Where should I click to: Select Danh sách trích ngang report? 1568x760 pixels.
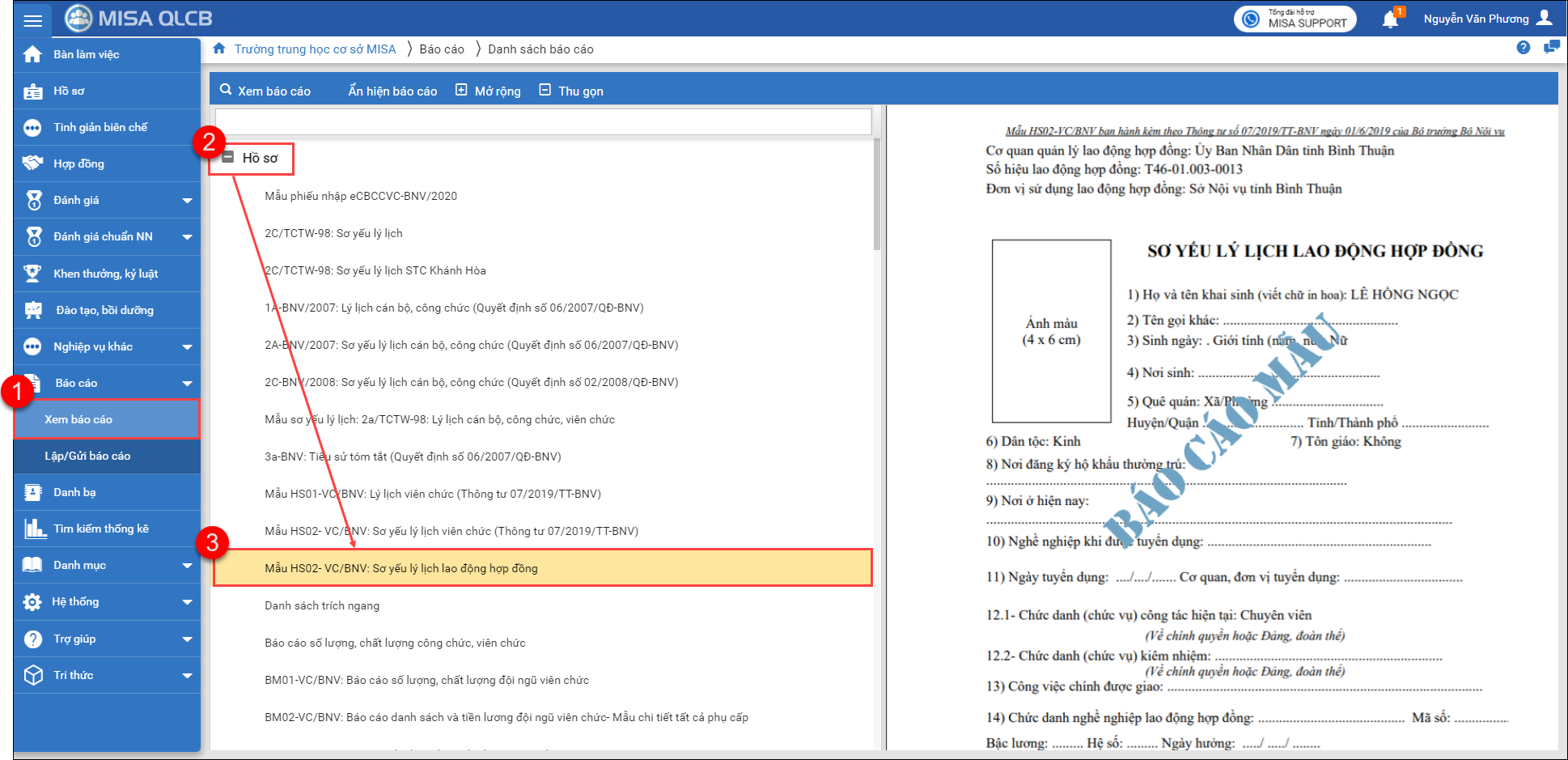322,605
